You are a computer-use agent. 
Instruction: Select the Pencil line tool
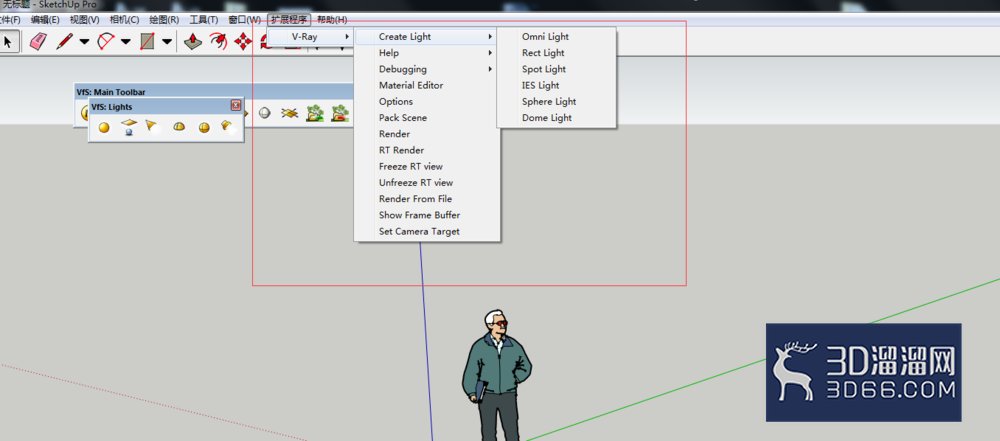click(x=64, y=41)
